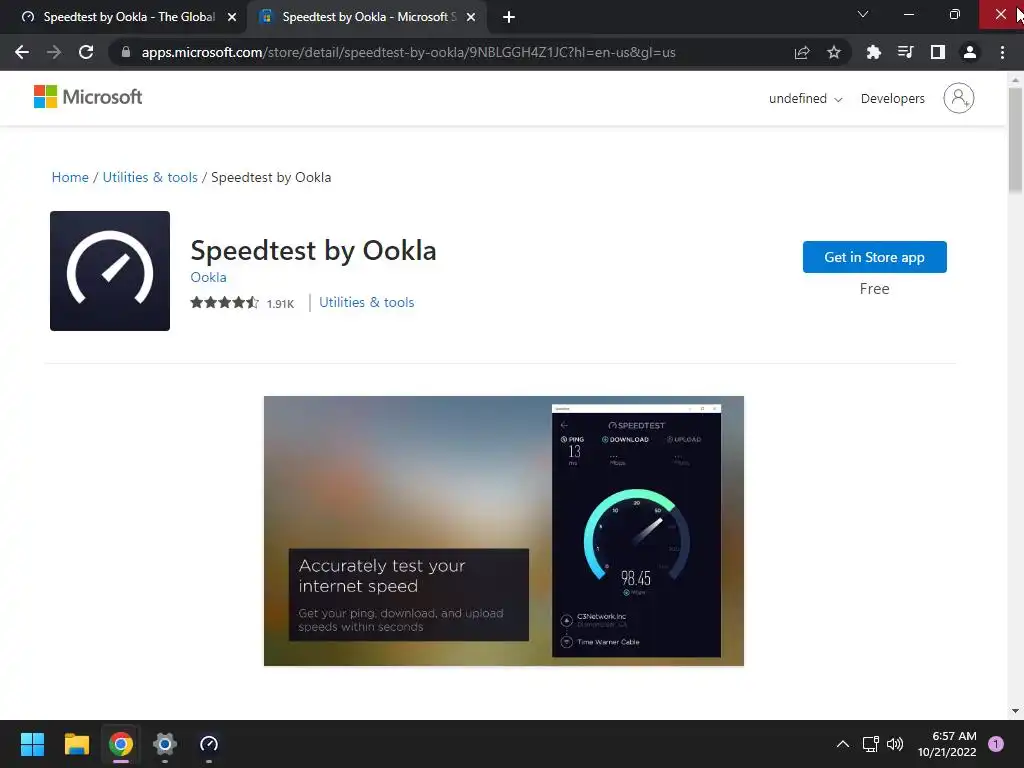Open the Extensions puzzle icon

(x=873, y=52)
